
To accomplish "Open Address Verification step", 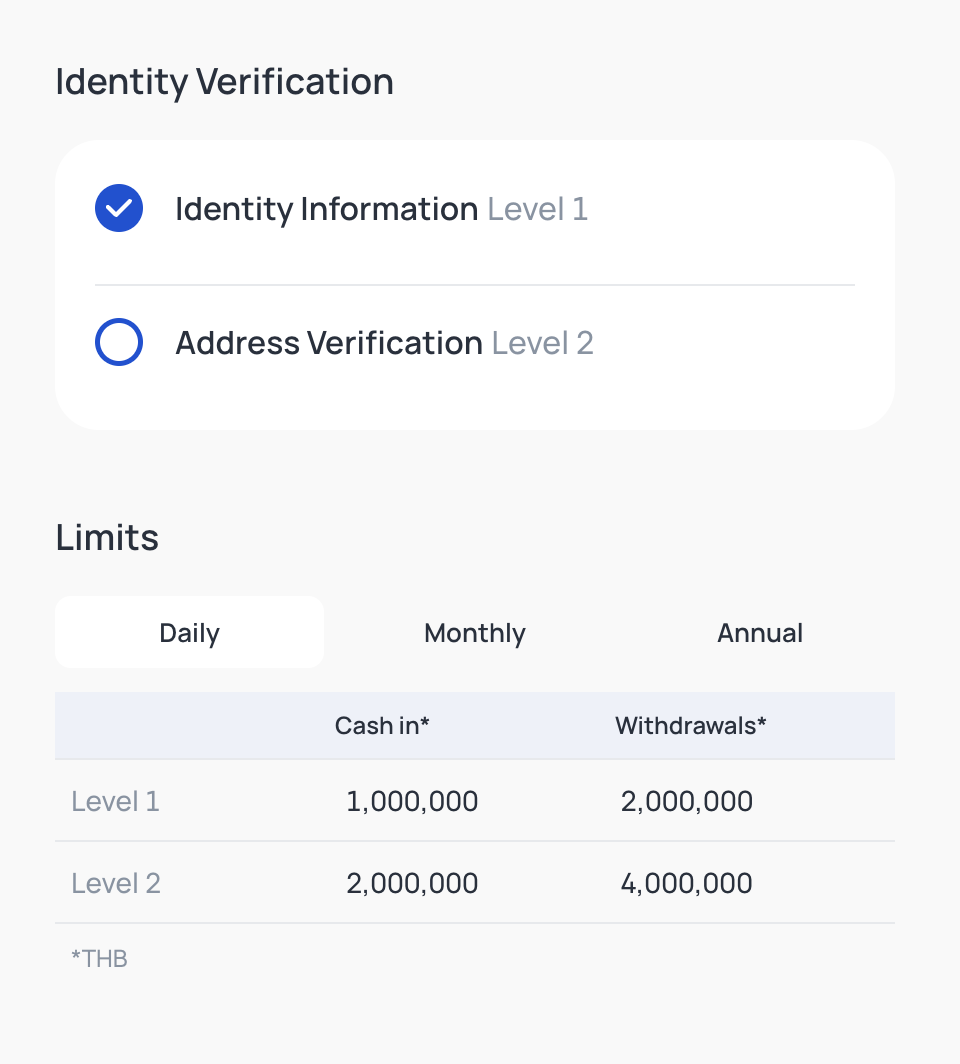I will 474,342.
